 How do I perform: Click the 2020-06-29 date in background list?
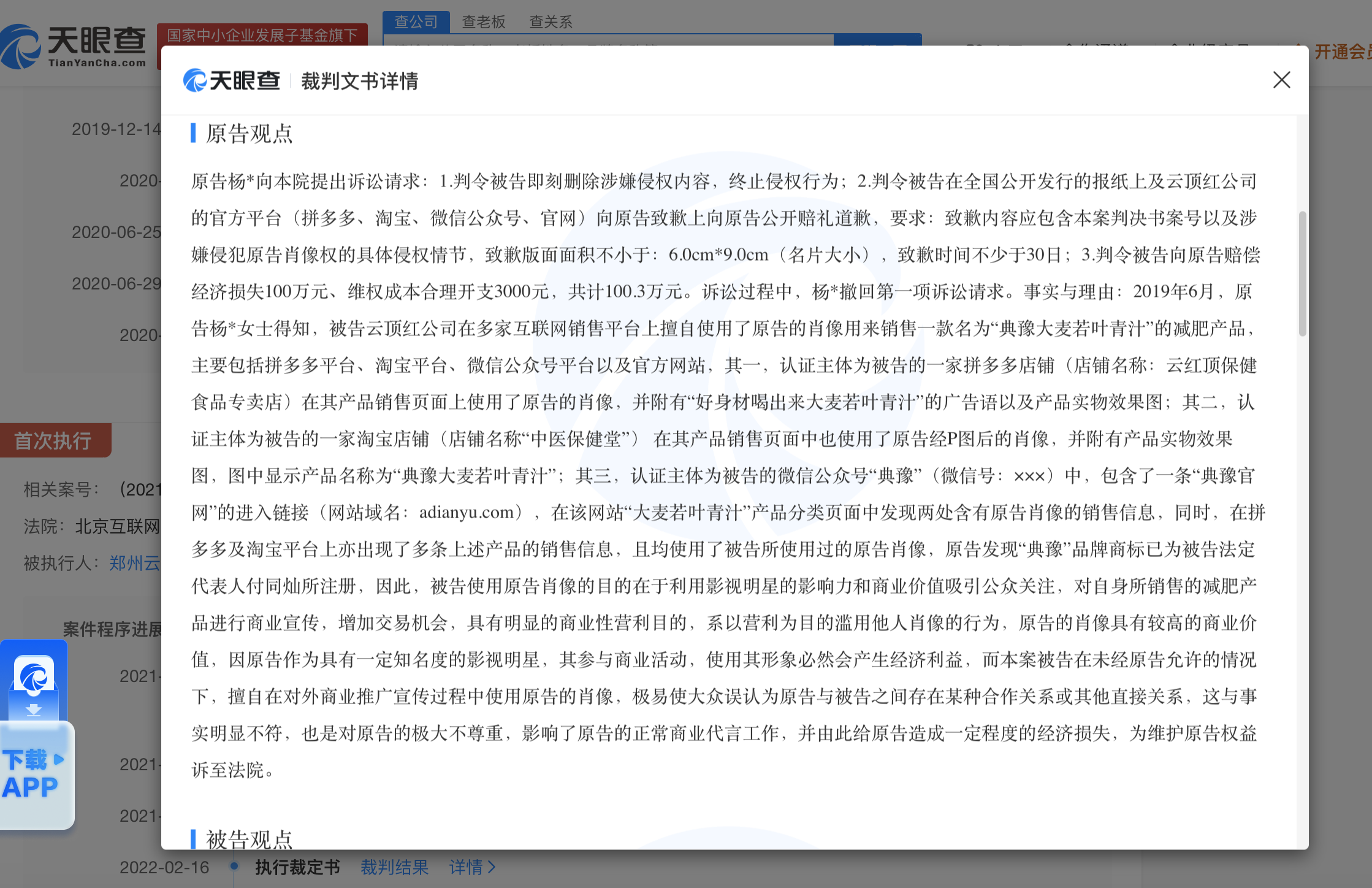point(116,283)
